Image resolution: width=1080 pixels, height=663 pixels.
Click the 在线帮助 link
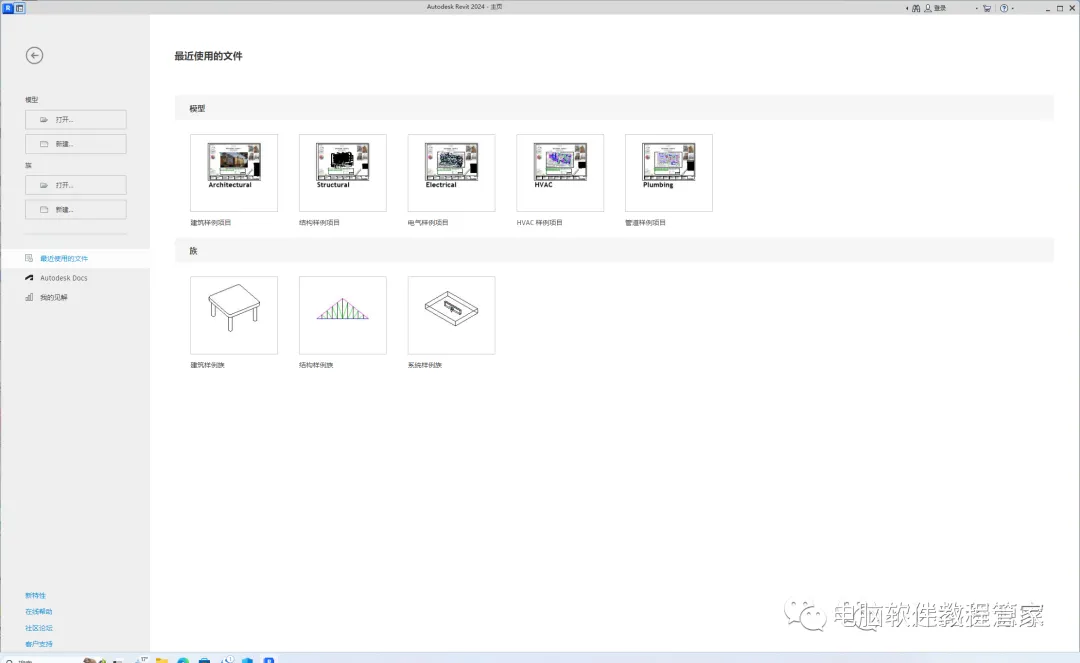(x=39, y=611)
